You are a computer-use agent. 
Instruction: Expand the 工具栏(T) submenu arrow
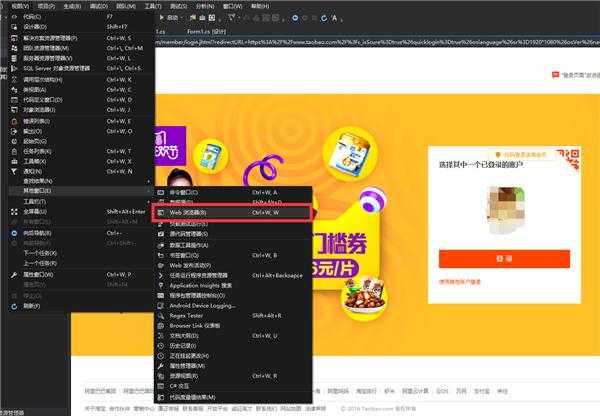pyautogui.click(x=149, y=202)
